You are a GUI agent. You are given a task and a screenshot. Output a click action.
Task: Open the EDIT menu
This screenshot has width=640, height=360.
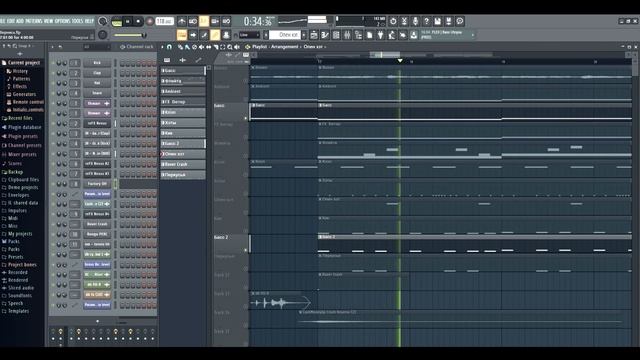(10, 21)
